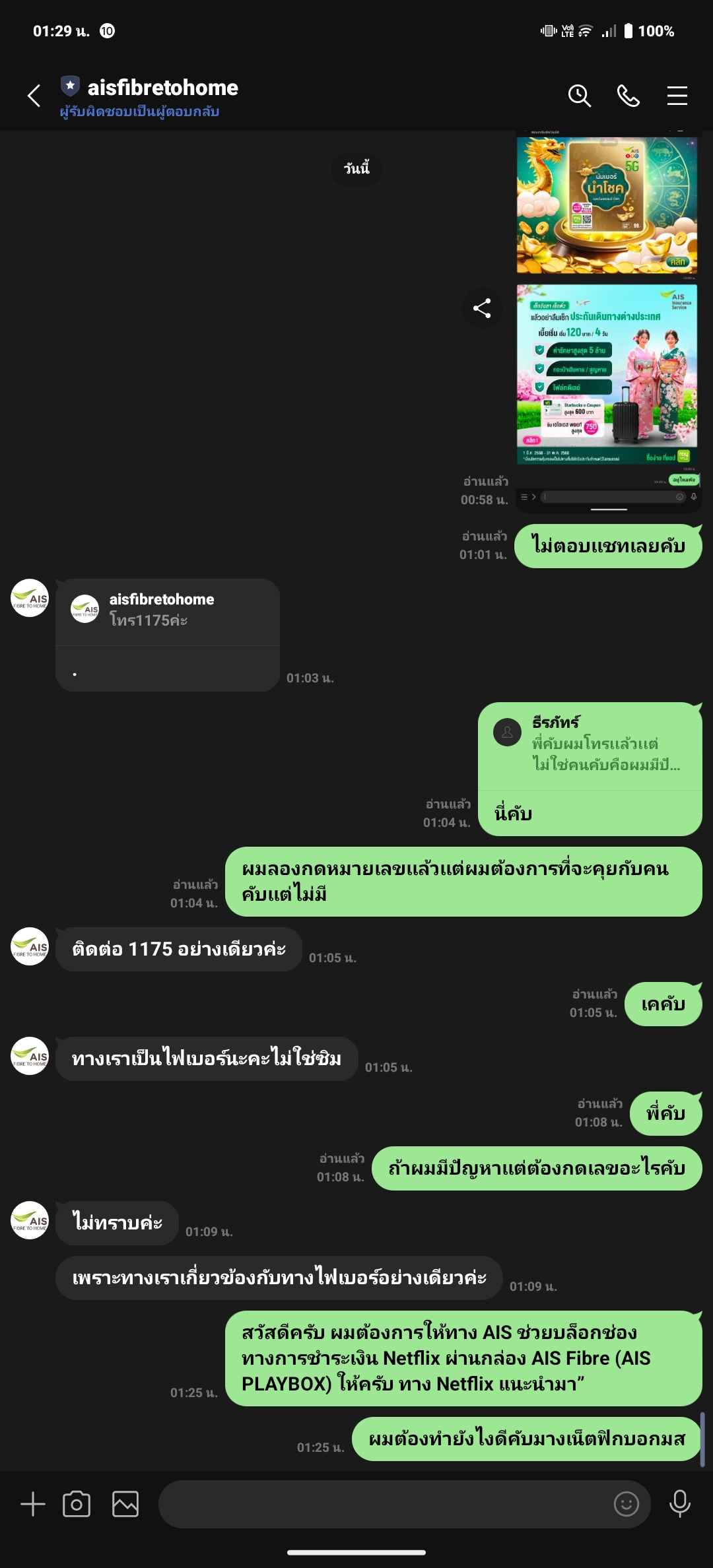Tap the "ติดต่อ 1175 อย่างเดียวค่ะ" message
This screenshot has height=1568, width=713.
[x=179, y=949]
